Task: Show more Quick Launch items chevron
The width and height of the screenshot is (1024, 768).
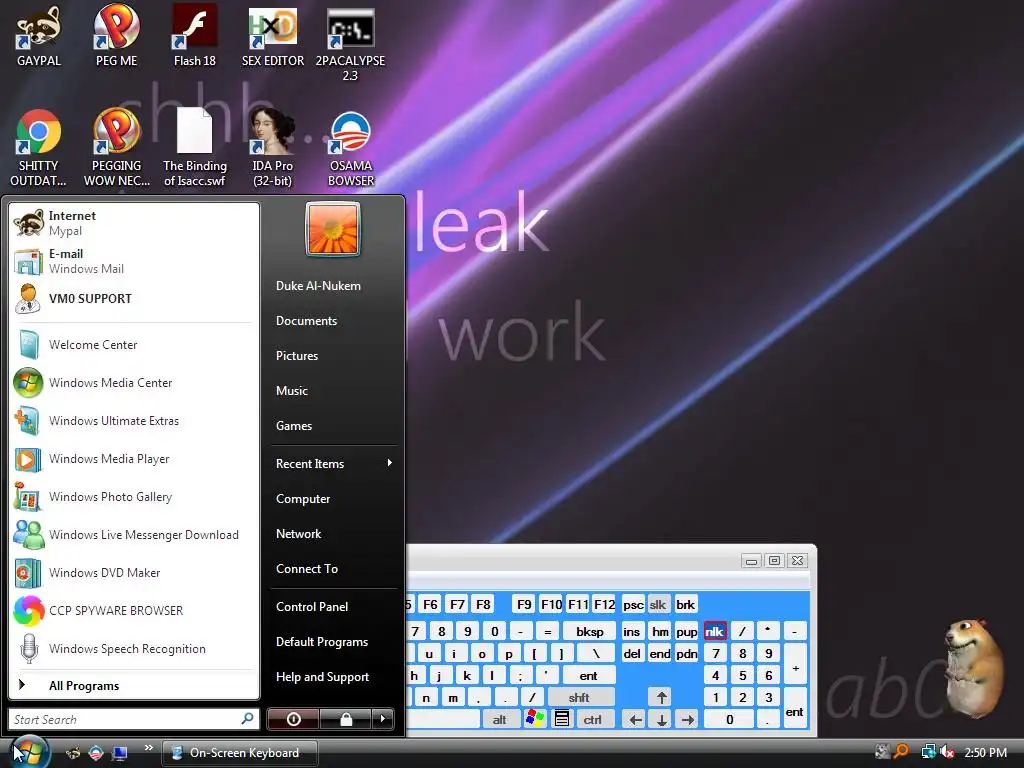Action: [x=148, y=748]
